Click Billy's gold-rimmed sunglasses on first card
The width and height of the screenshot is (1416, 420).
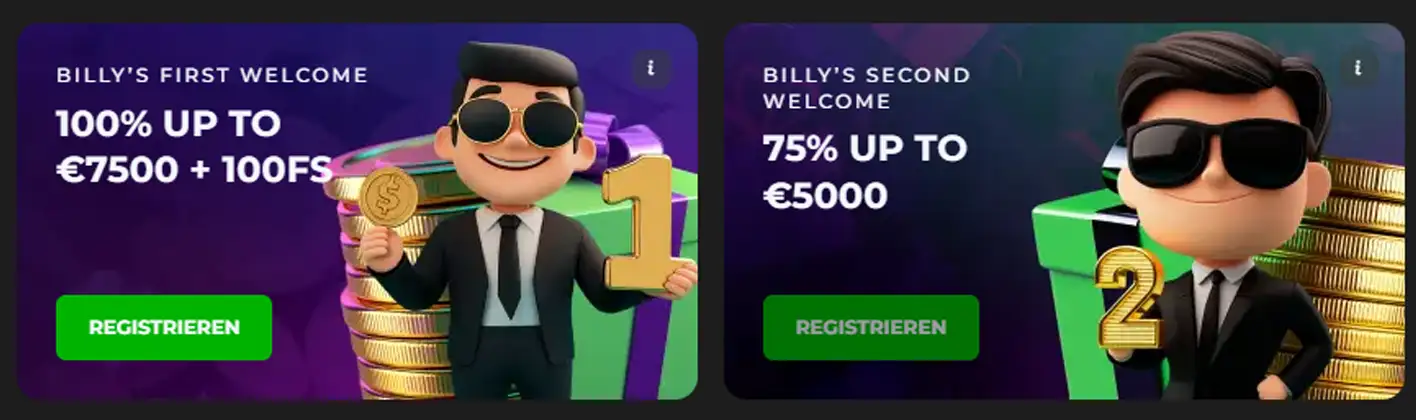click(x=514, y=121)
